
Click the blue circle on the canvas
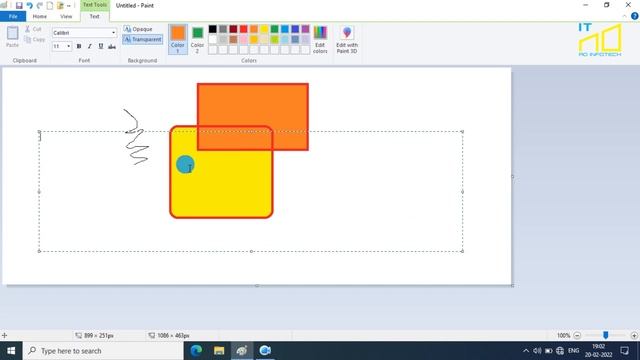tap(185, 164)
